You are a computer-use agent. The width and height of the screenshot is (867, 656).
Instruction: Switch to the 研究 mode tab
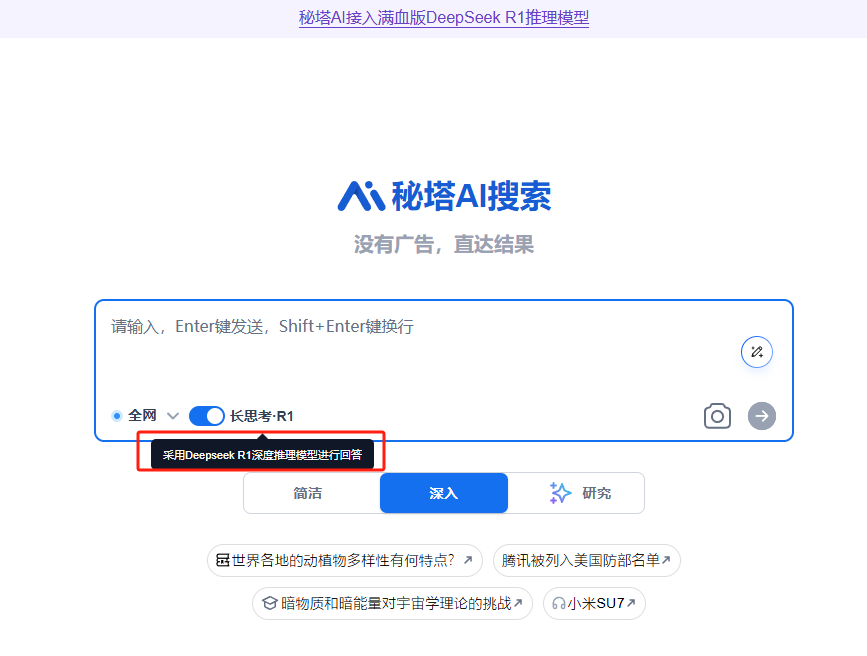pyautogui.click(x=576, y=493)
